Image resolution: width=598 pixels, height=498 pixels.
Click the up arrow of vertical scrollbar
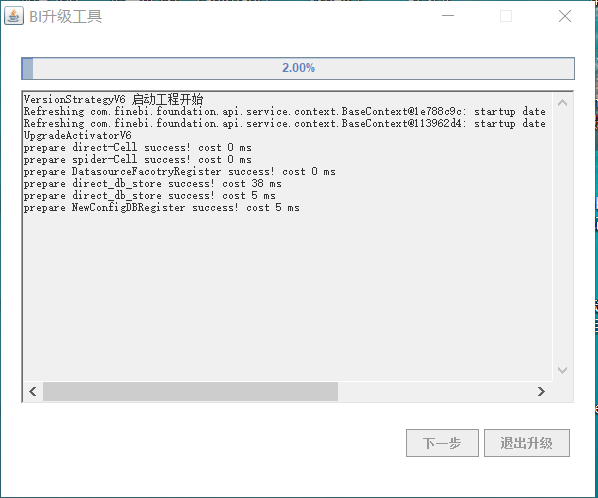coord(563,103)
